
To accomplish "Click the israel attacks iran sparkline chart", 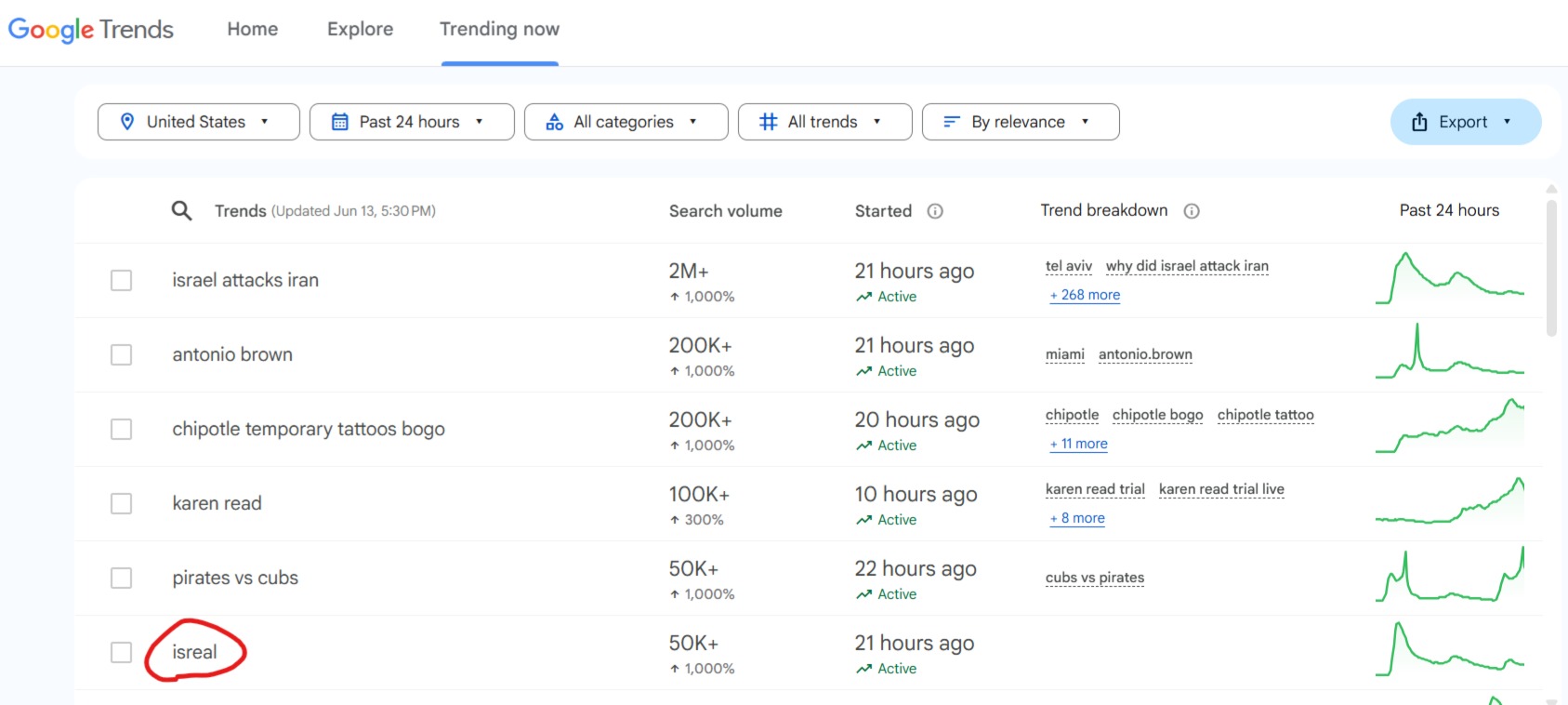I will point(1450,278).
